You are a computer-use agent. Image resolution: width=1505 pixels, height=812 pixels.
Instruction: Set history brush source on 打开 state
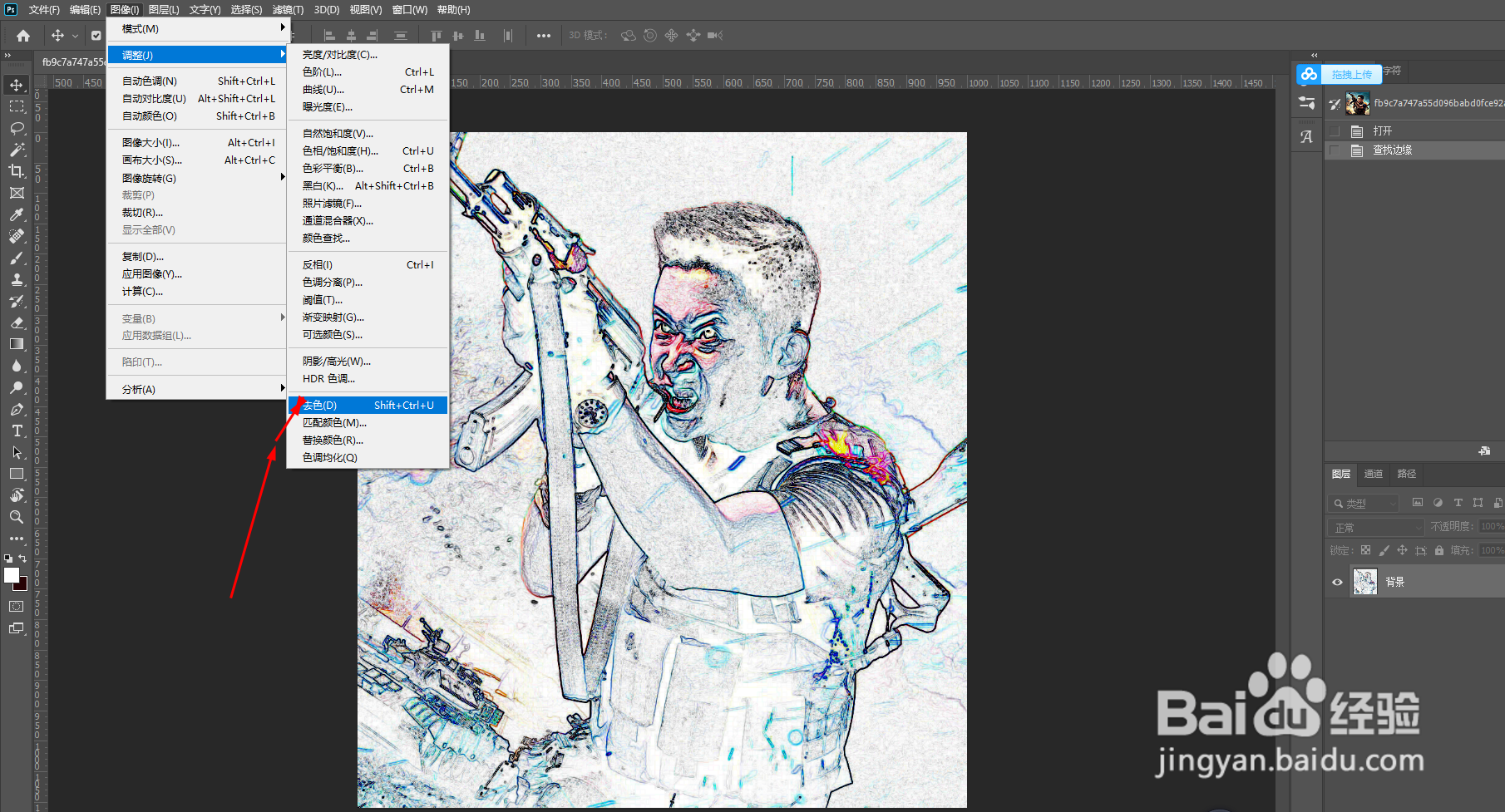tap(1335, 131)
